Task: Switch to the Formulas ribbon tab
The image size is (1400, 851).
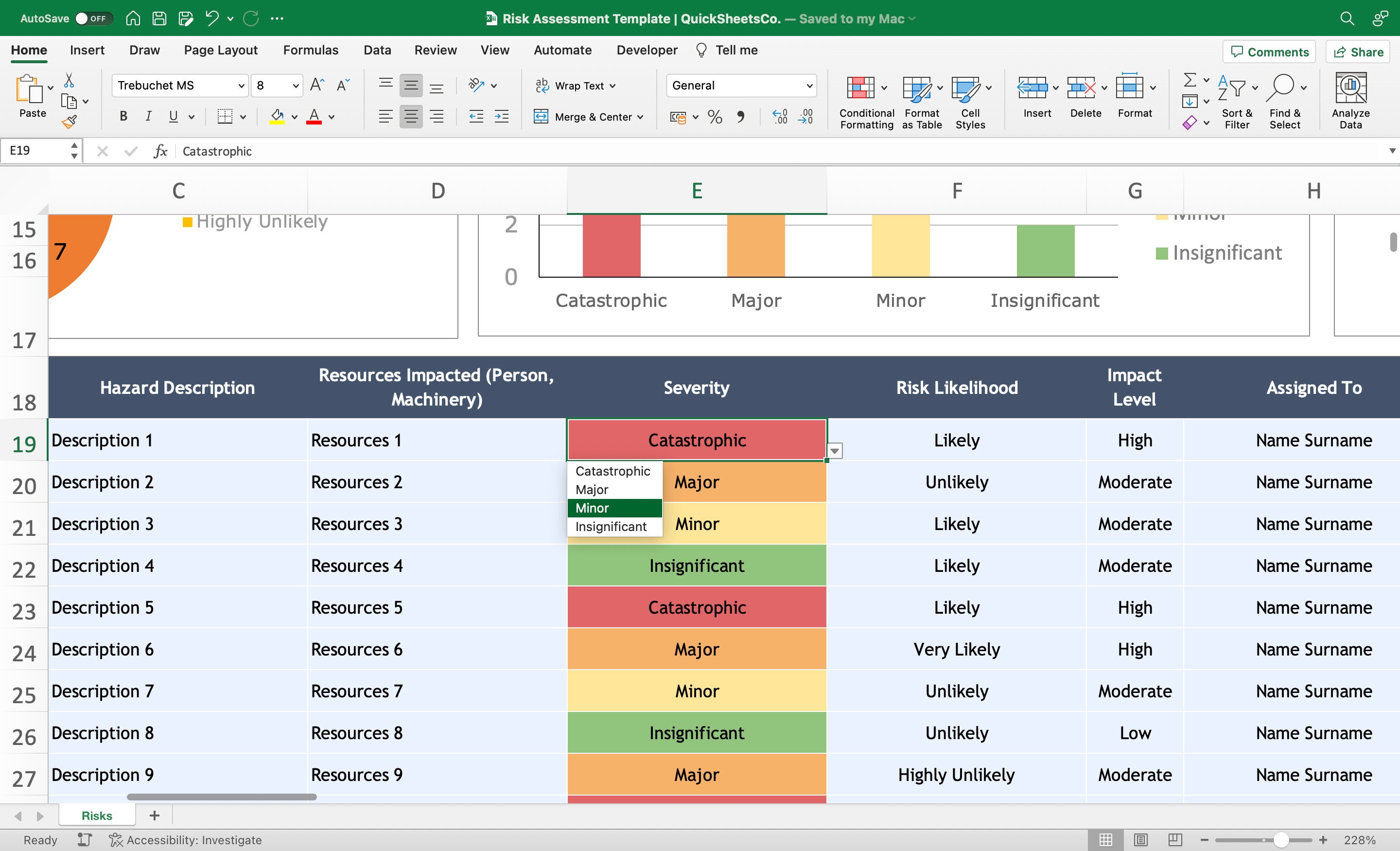Action: 310,50
